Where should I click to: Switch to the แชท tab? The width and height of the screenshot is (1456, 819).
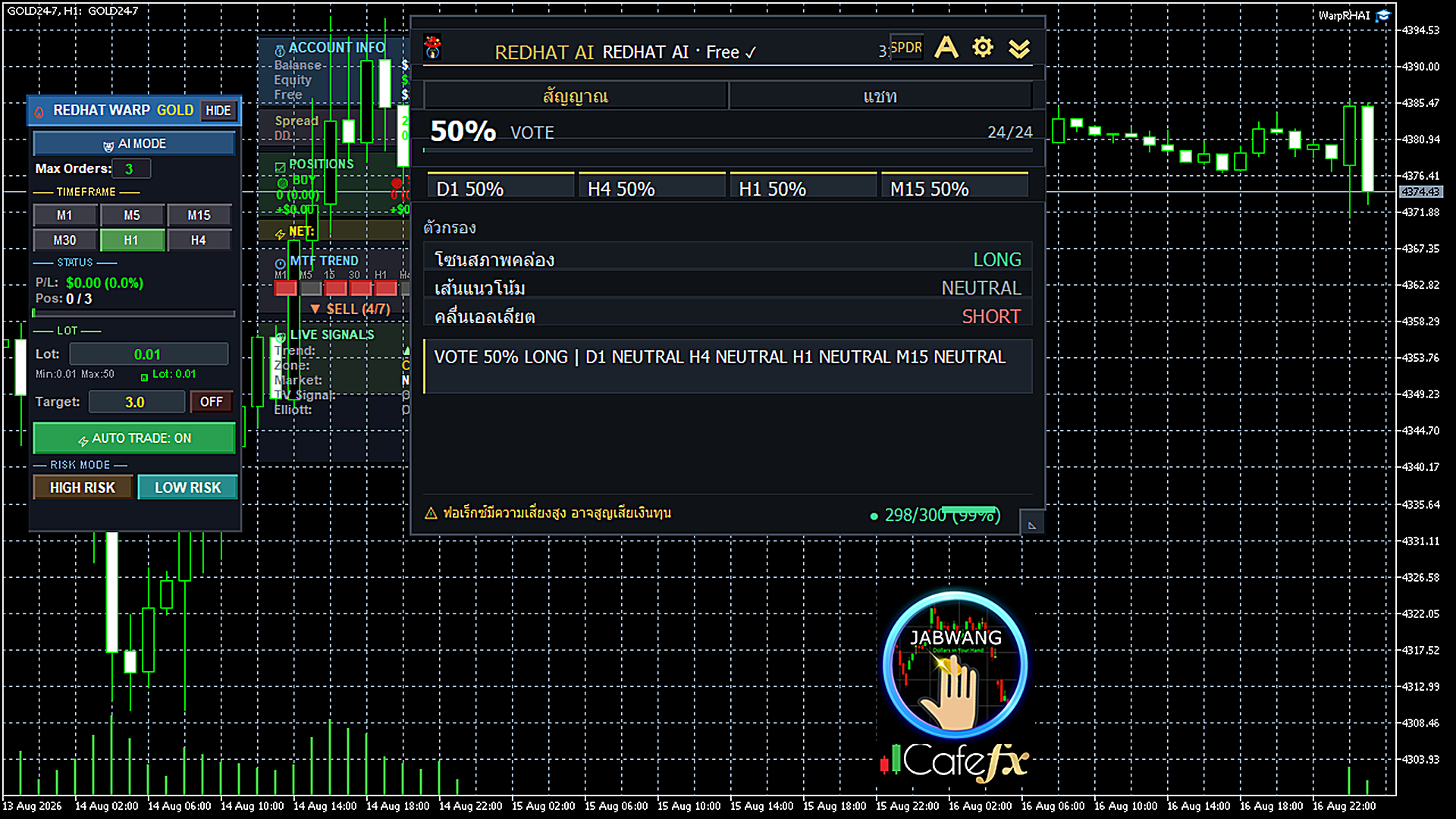pyautogui.click(x=880, y=96)
